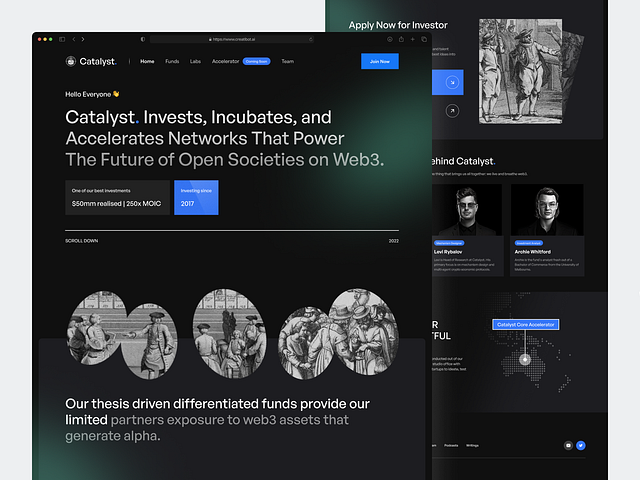Click the leftmost oval engraving of seated men

[95, 328]
